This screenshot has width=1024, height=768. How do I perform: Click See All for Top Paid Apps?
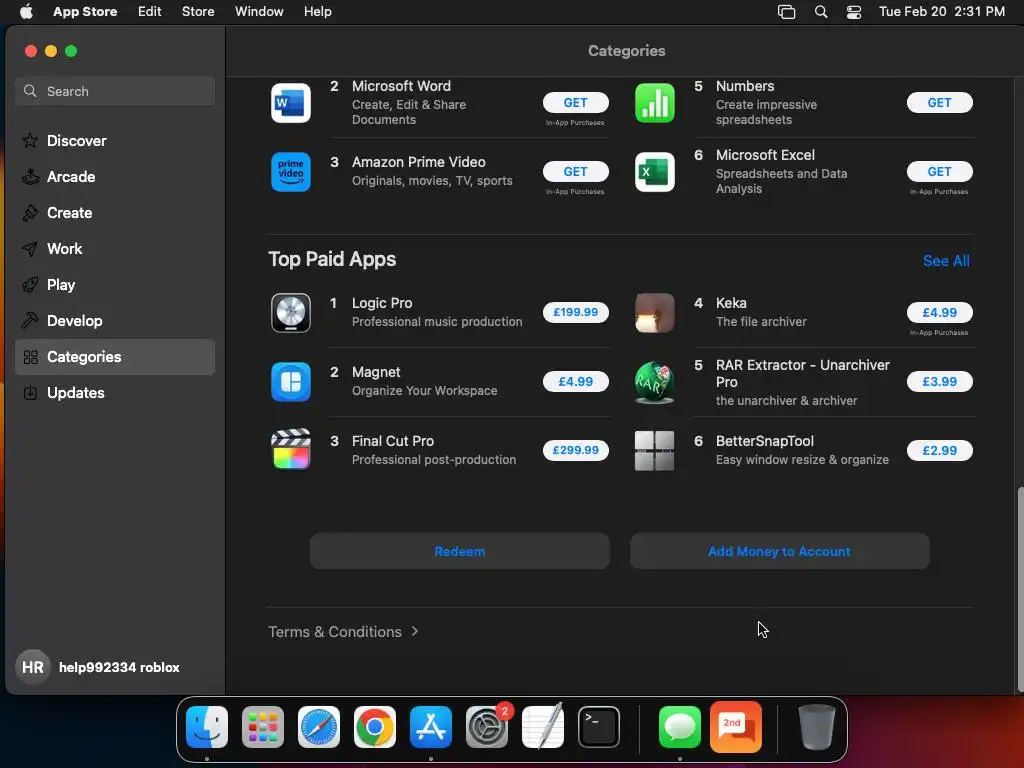click(946, 261)
